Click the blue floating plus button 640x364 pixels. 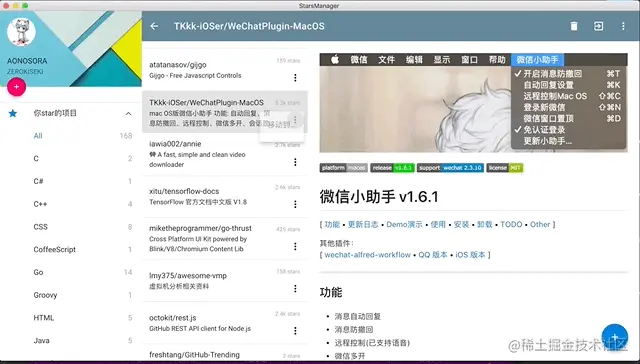tap(615, 337)
